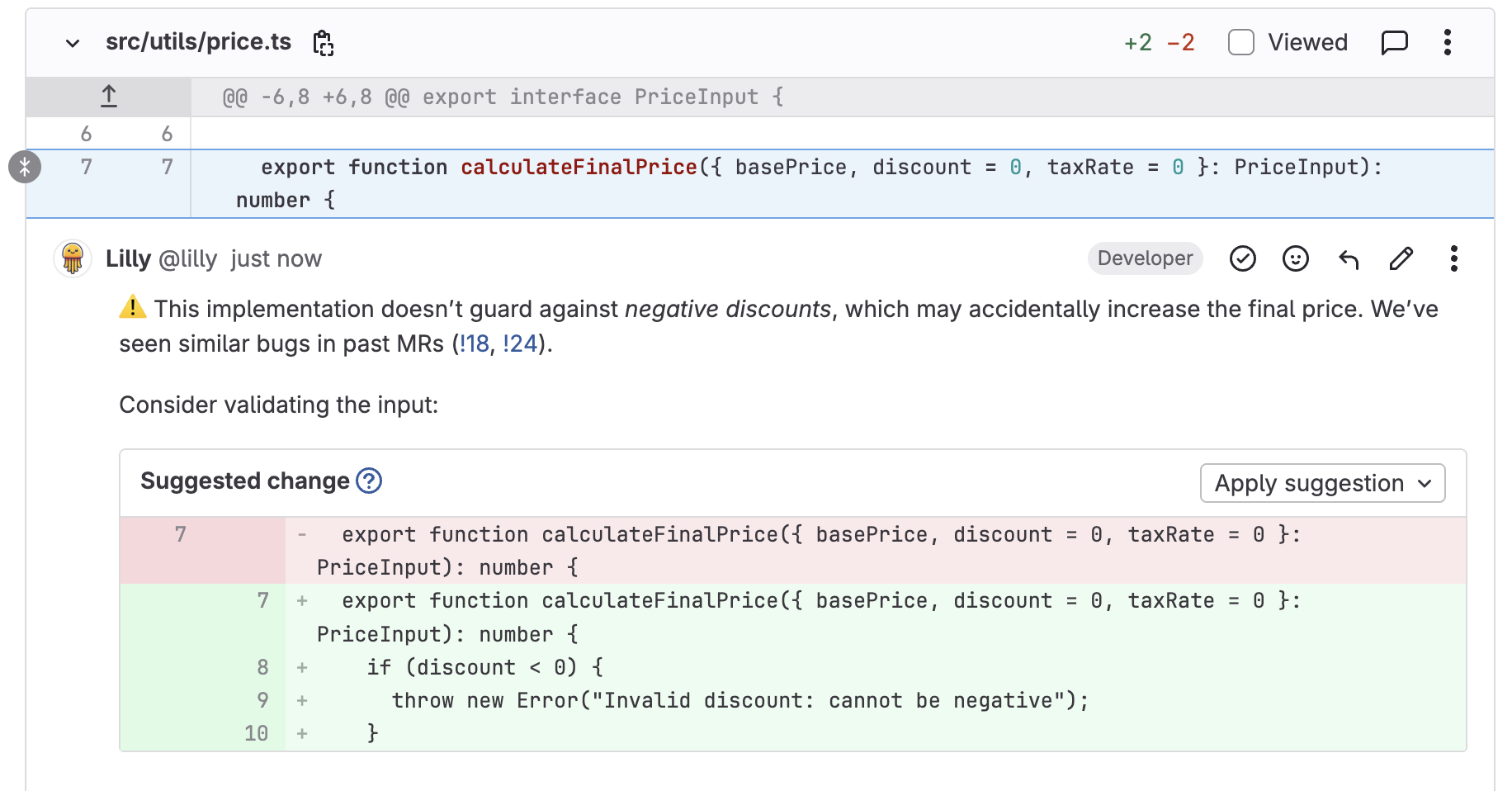Viewport: 1512px width, 791px height.
Task: Resolve Lilly's comment thread
Action: [1242, 258]
